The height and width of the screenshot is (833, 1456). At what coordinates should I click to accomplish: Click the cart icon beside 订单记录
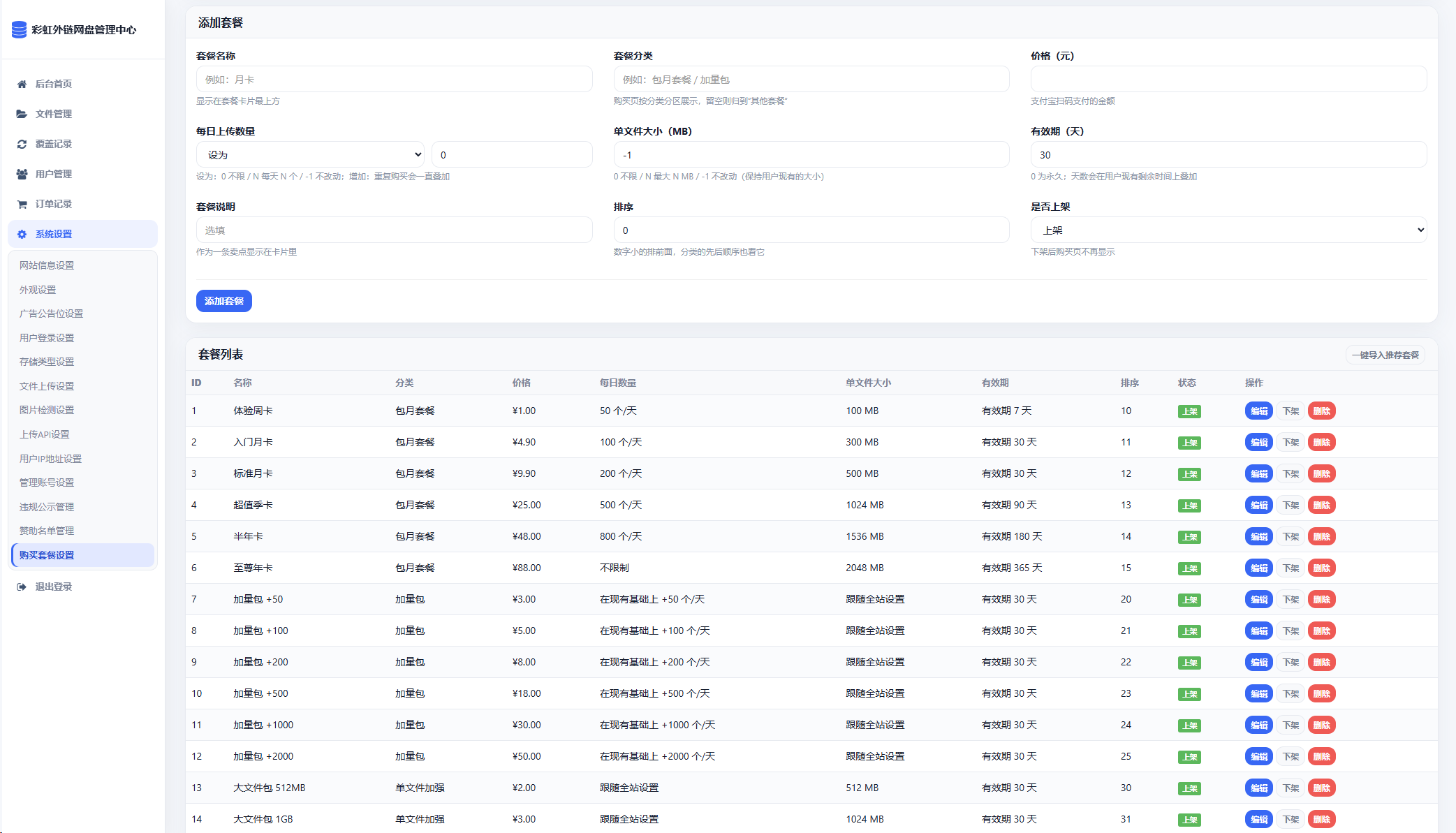click(x=22, y=204)
